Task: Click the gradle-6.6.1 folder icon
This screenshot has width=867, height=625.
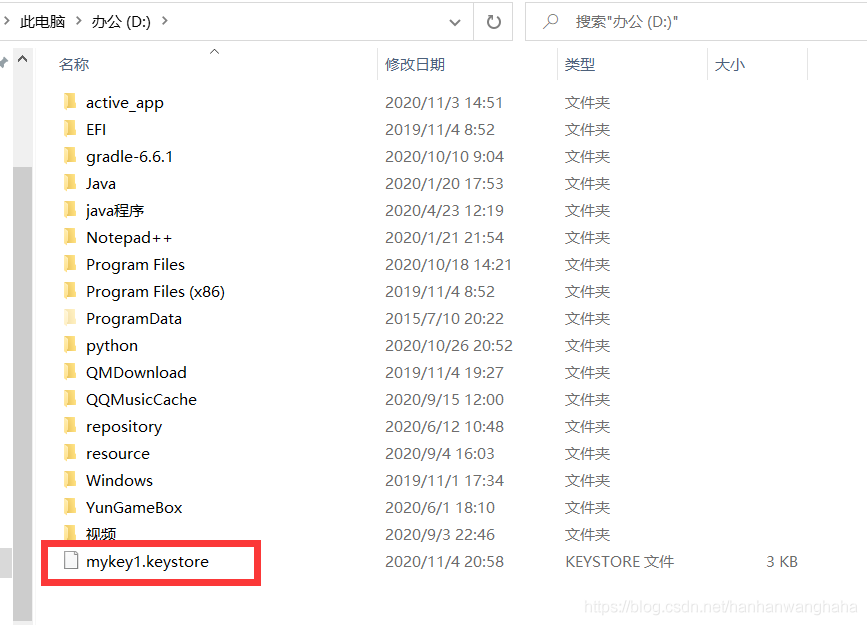Action: [x=70, y=156]
